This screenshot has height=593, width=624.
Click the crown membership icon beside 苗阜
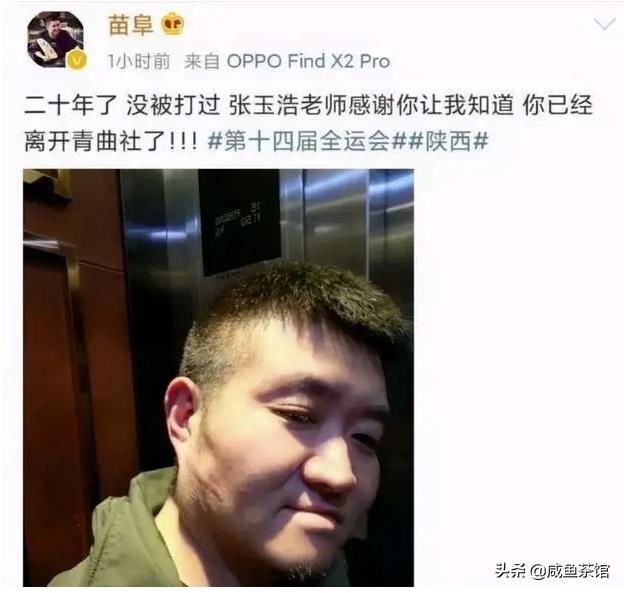[x=173, y=25]
